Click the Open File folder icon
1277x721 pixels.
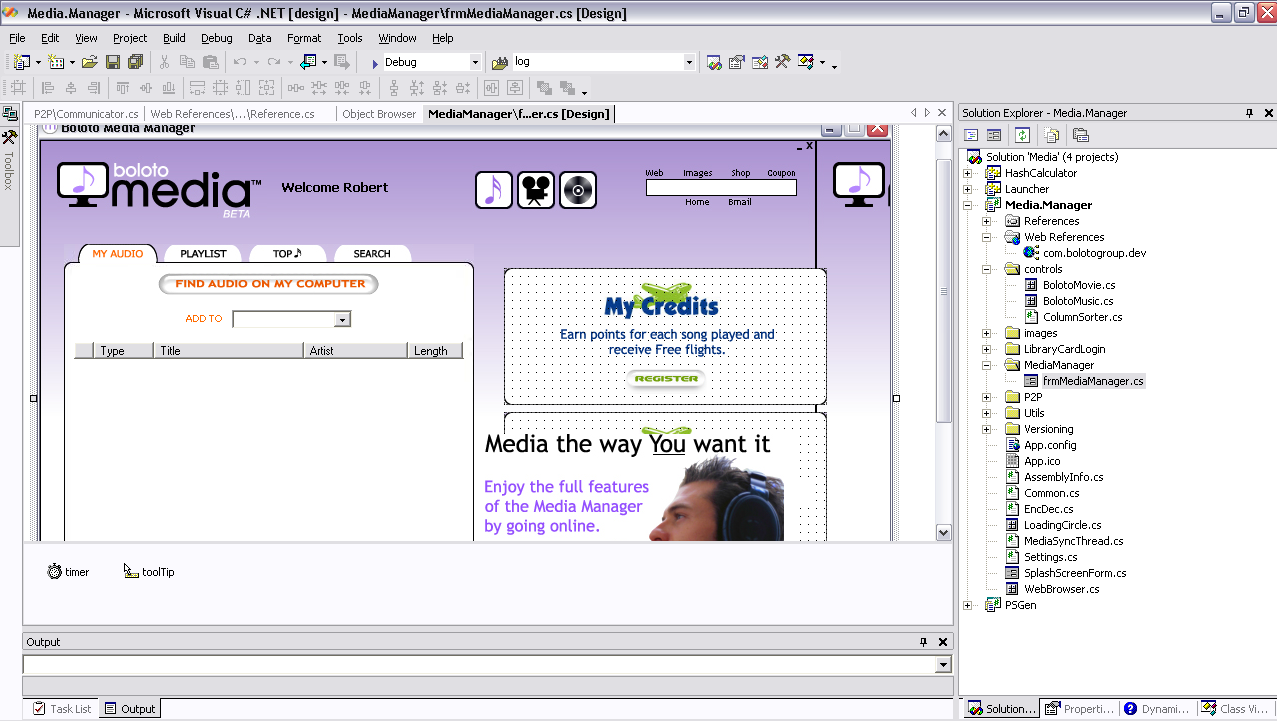(89, 62)
